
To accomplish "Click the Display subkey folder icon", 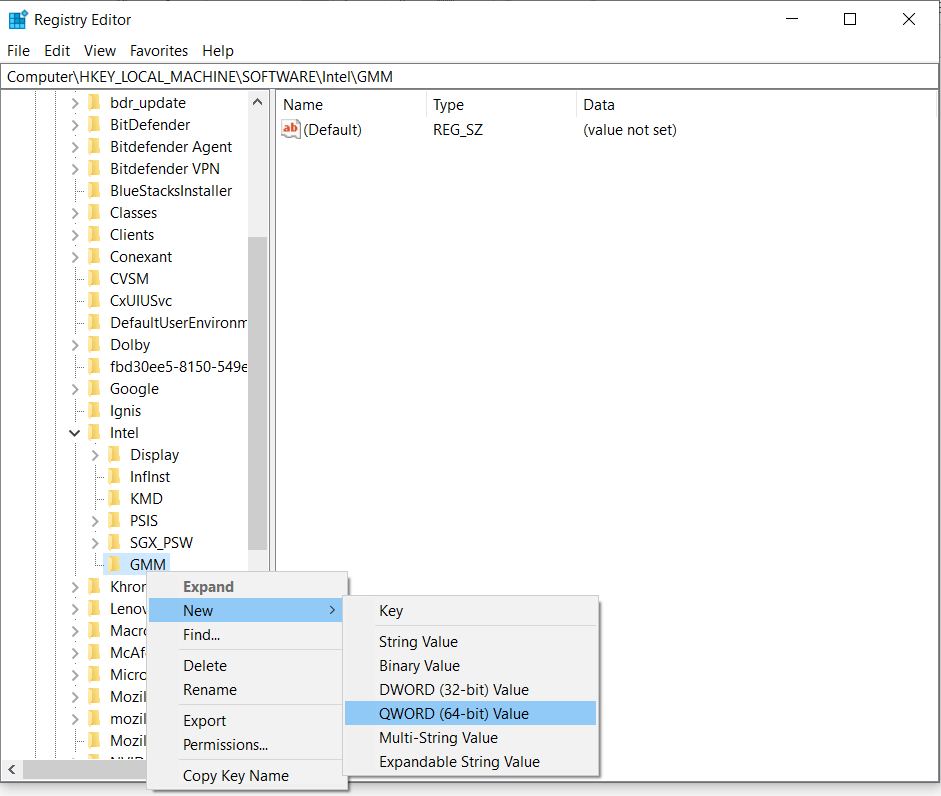I will (x=115, y=454).
